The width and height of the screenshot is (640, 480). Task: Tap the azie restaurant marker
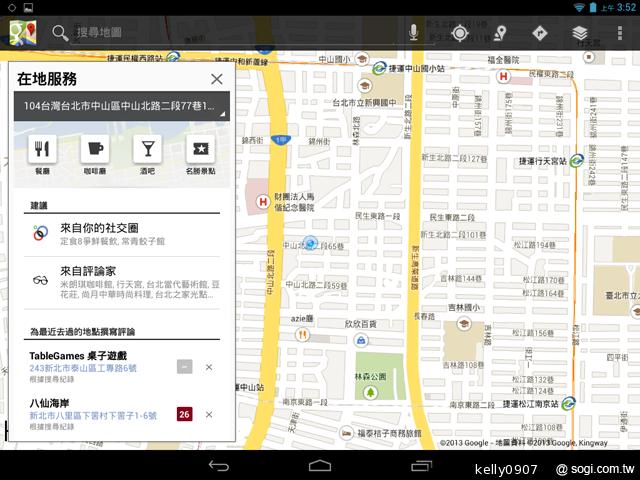pos(302,335)
